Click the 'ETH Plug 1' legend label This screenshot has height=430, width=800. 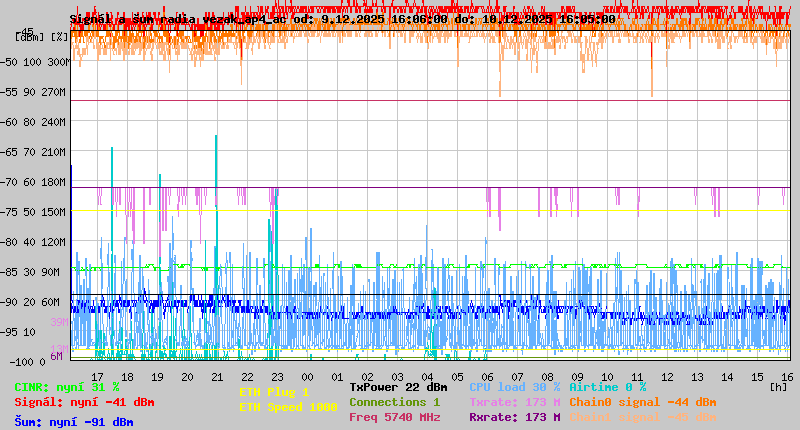(x=274, y=392)
